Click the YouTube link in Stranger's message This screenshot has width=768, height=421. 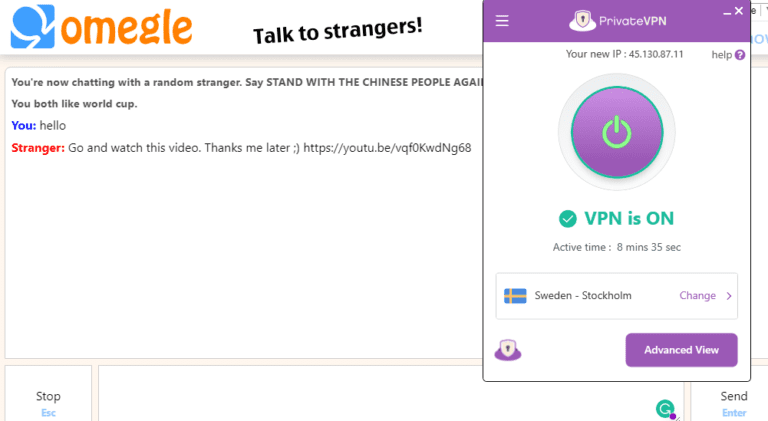(x=387, y=148)
